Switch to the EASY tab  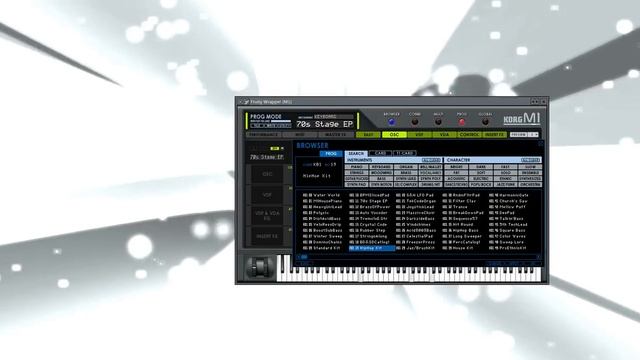tap(368, 135)
